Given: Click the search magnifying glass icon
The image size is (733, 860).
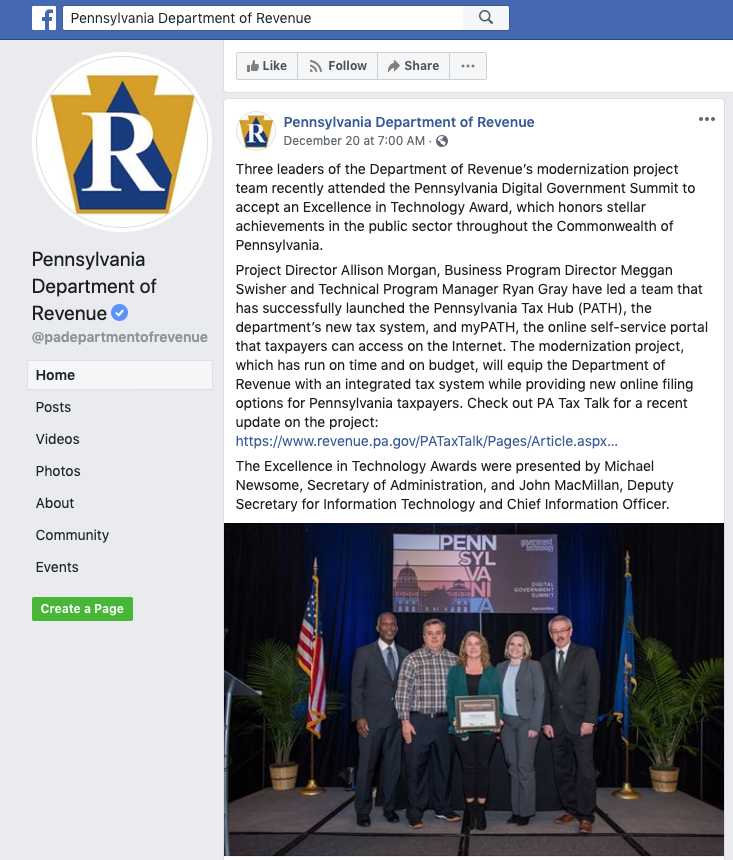Looking at the screenshot, I should point(486,18).
